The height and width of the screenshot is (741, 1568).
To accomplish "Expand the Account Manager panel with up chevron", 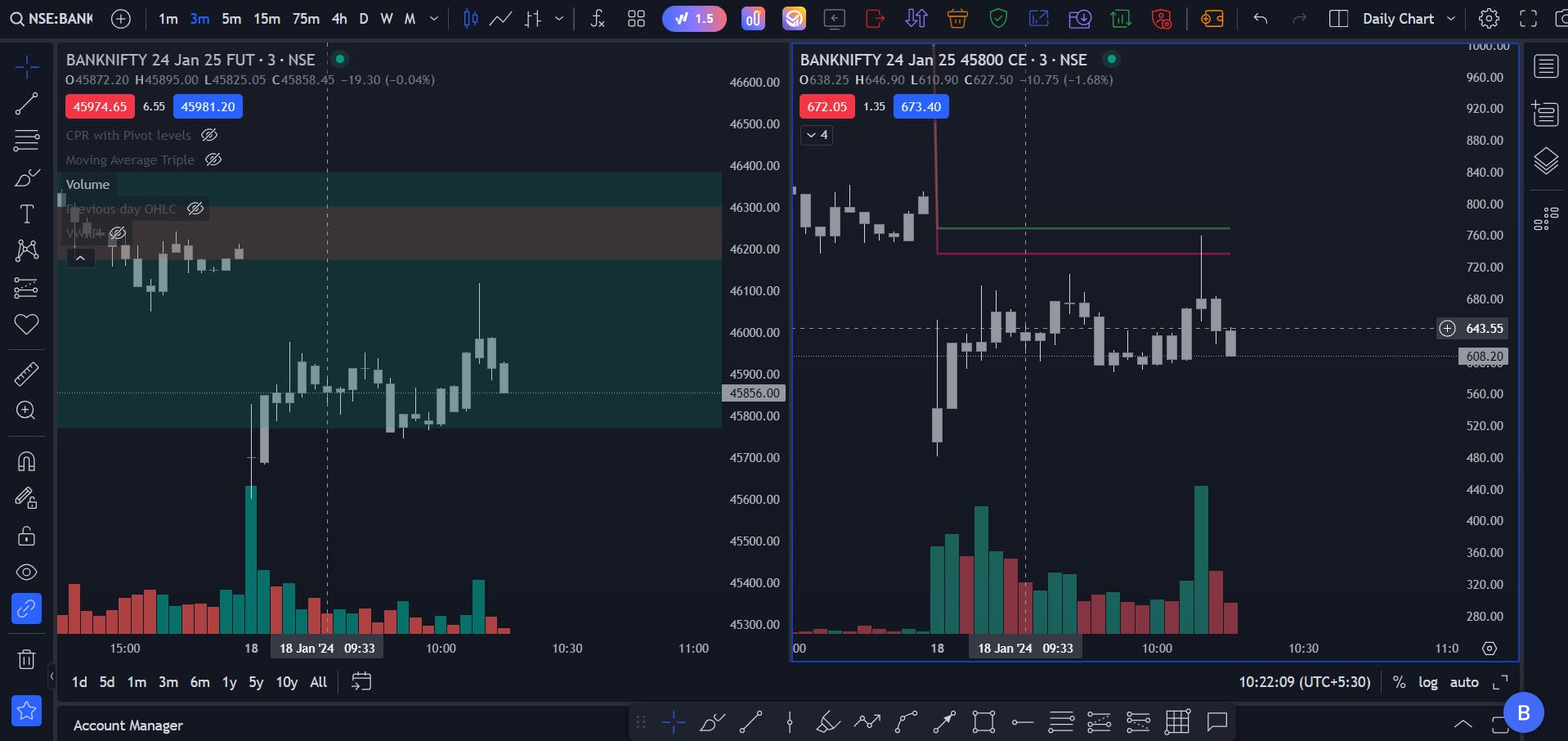I will pyautogui.click(x=1463, y=724).
